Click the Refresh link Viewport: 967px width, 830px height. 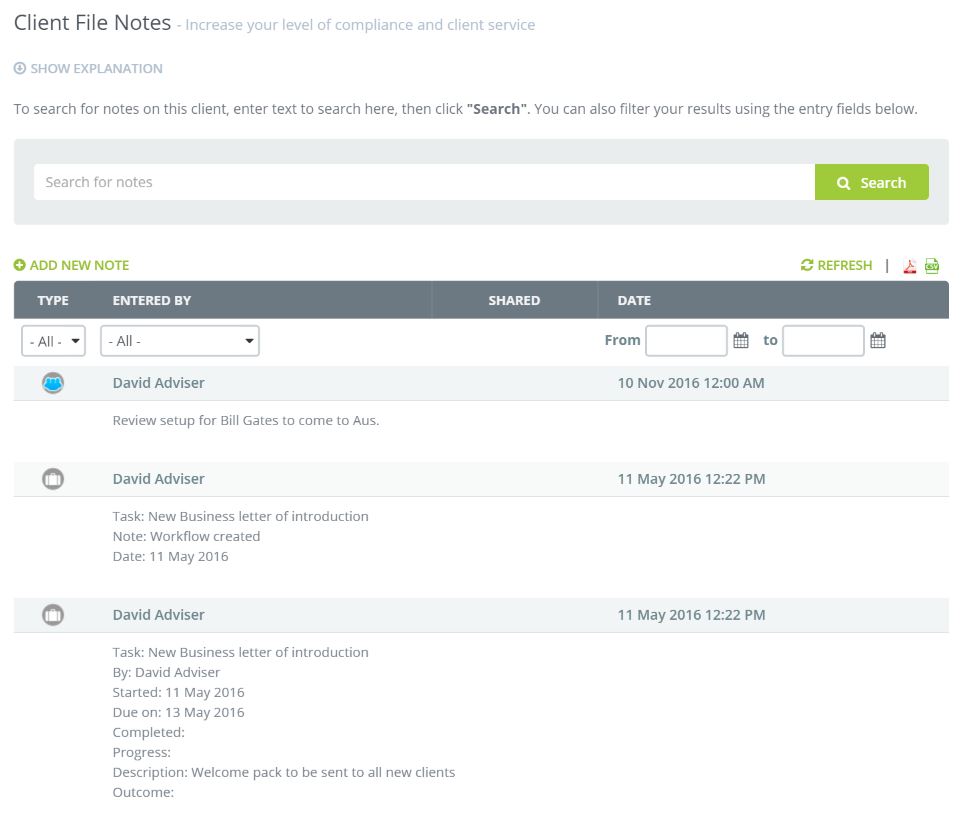point(837,266)
